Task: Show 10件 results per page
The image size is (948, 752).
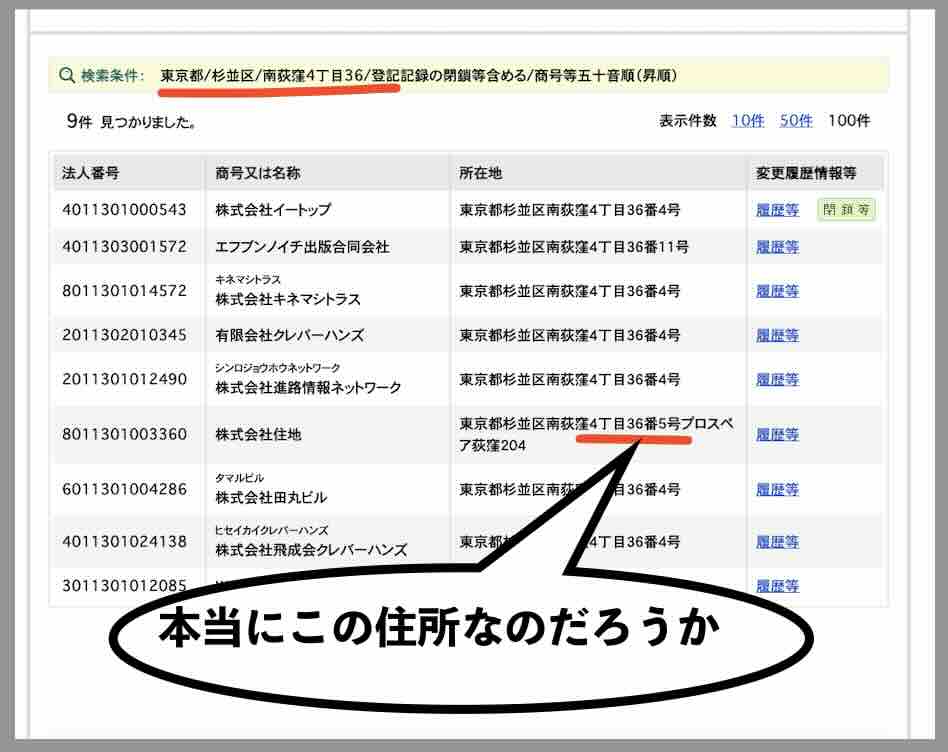Action: 748,121
